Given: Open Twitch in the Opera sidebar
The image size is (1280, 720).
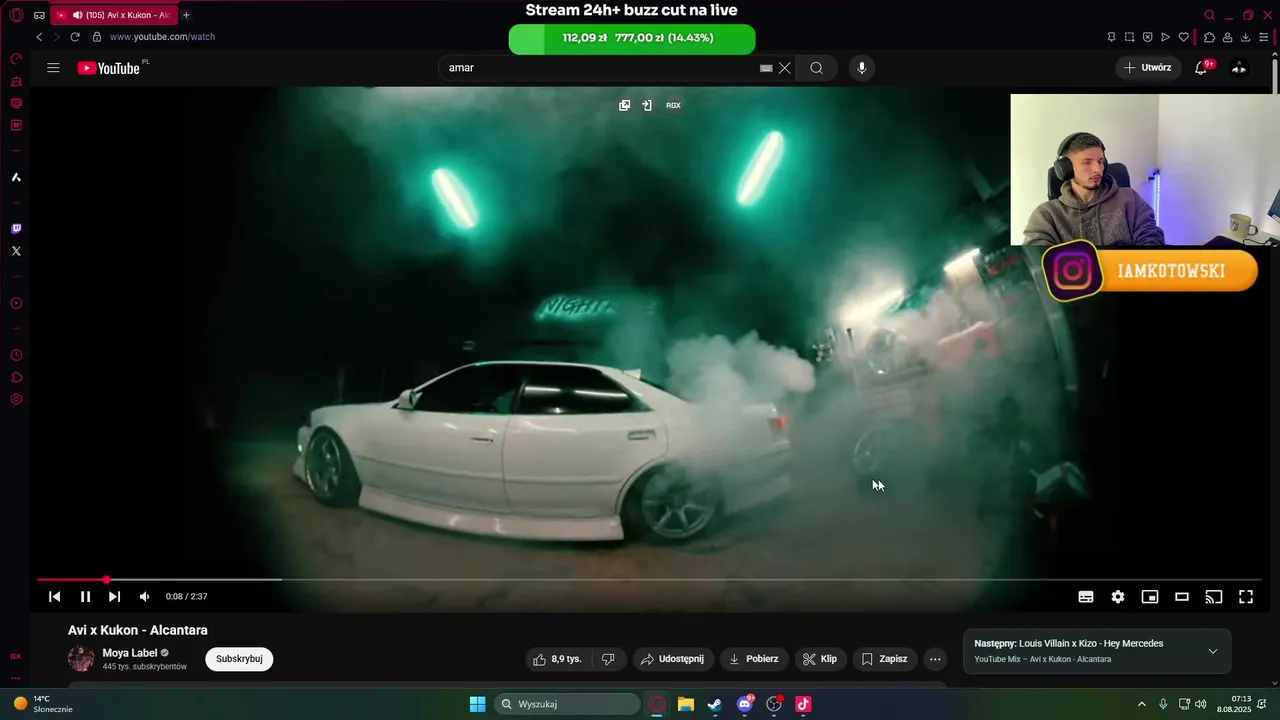Looking at the screenshot, I should pos(16,229).
